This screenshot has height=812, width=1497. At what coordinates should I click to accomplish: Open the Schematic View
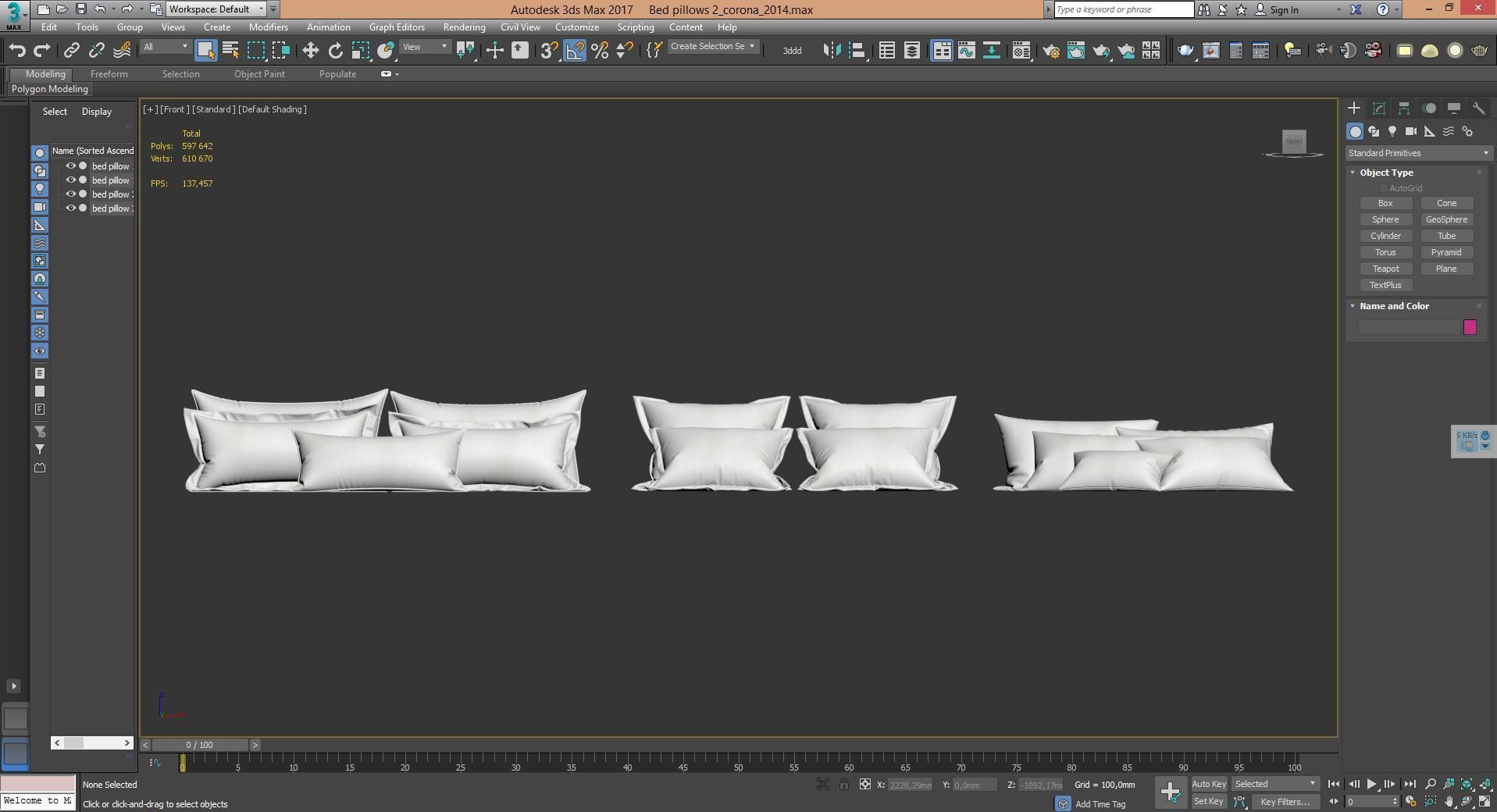click(x=992, y=51)
